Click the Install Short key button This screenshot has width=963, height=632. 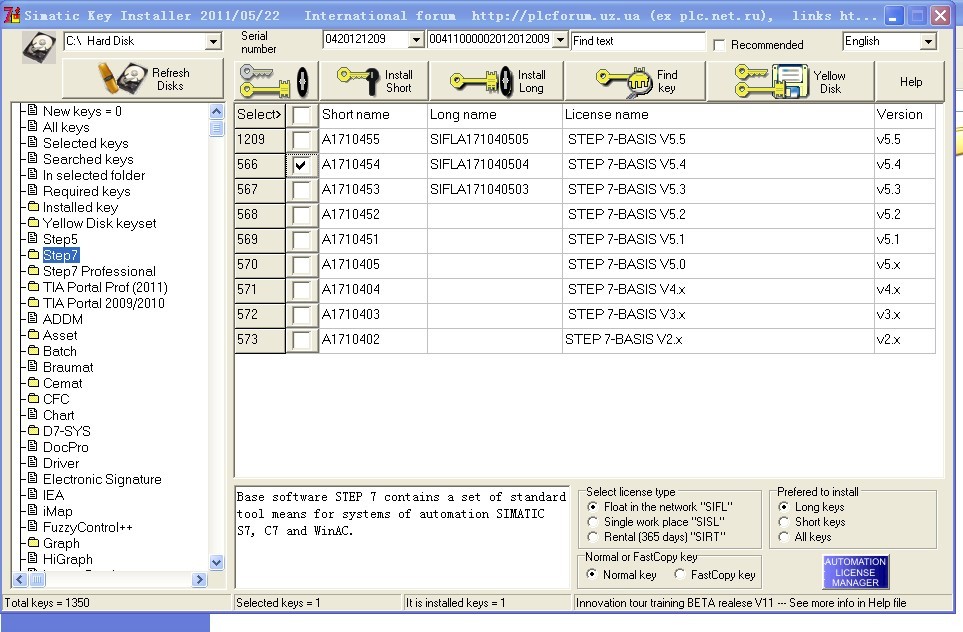tap(374, 81)
